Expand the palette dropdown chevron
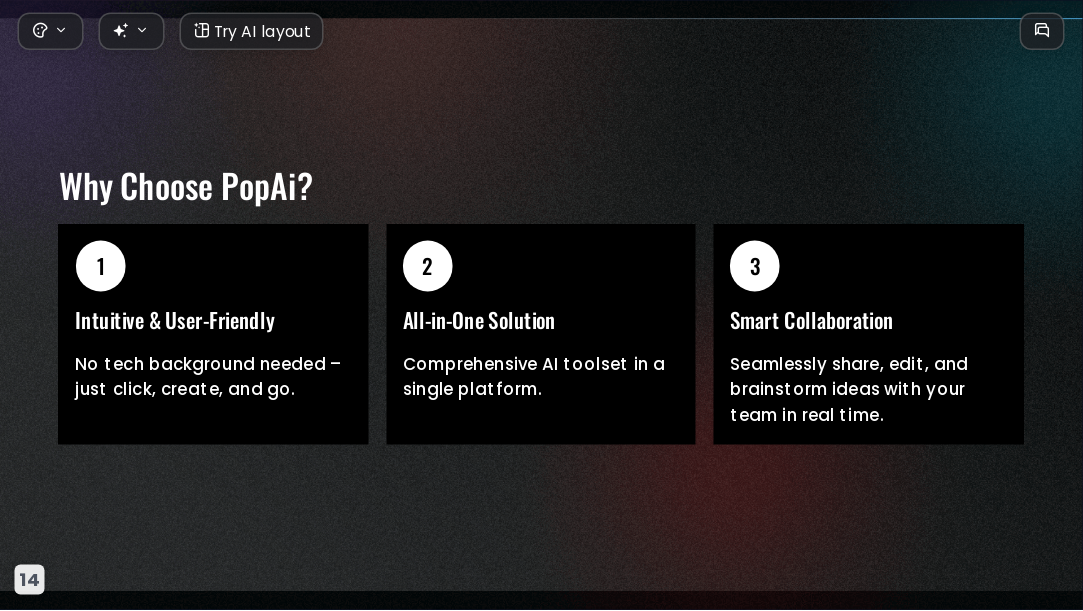 pos(61,30)
